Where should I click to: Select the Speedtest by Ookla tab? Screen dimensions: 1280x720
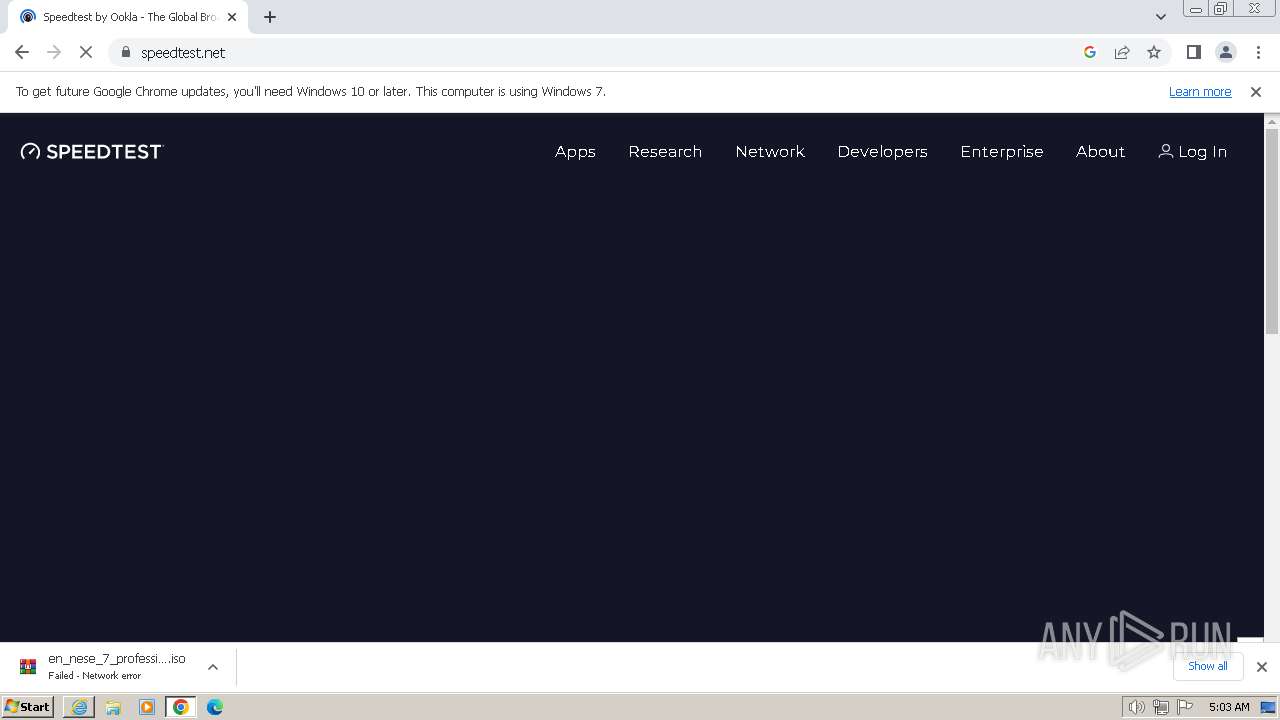pyautogui.click(x=128, y=17)
